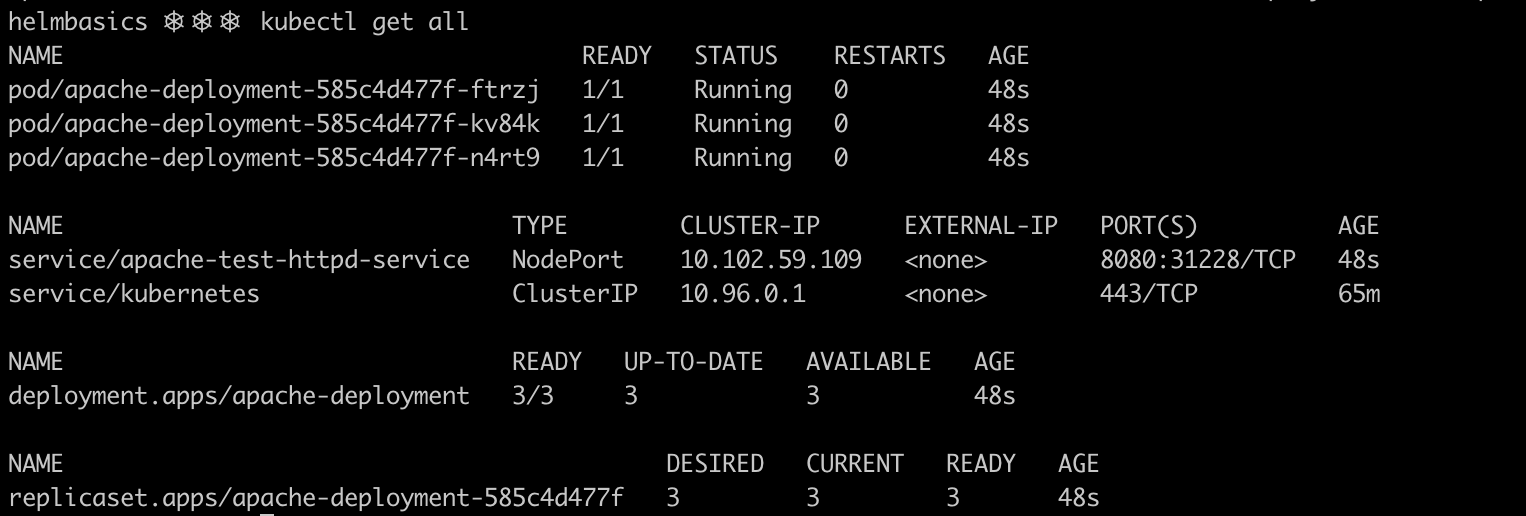Click the 443/TCP port value
Viewport: 1526px width, 516px height.
coord(1149,295)
